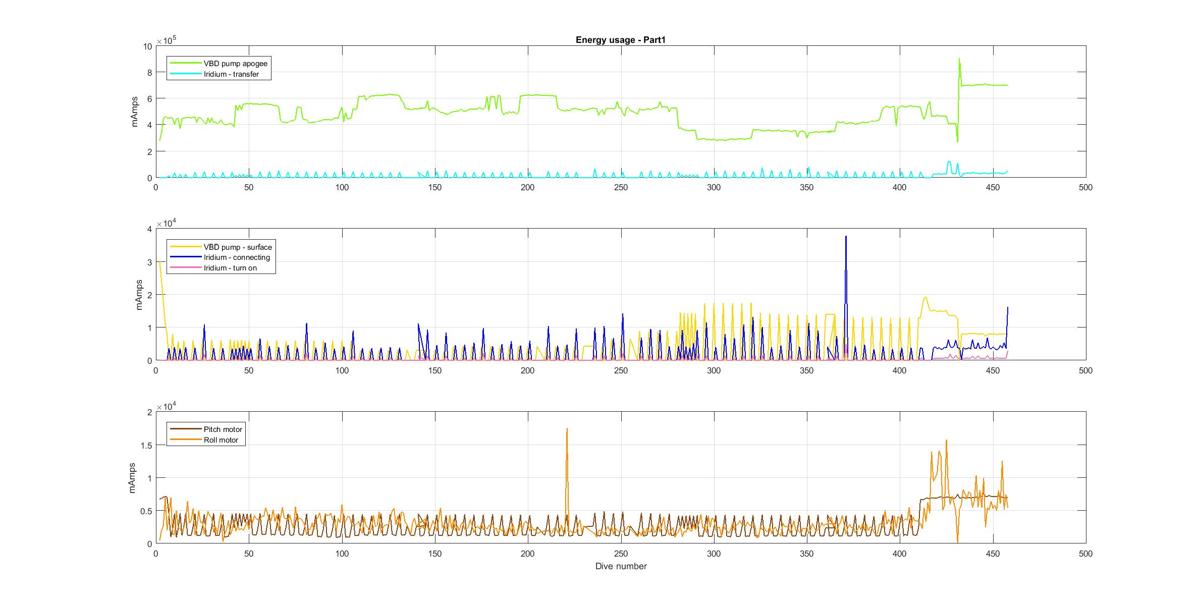The image size is (1200, 611).
Task: Click the 'Dive number' x-axis label
Action: pos(621,566)
